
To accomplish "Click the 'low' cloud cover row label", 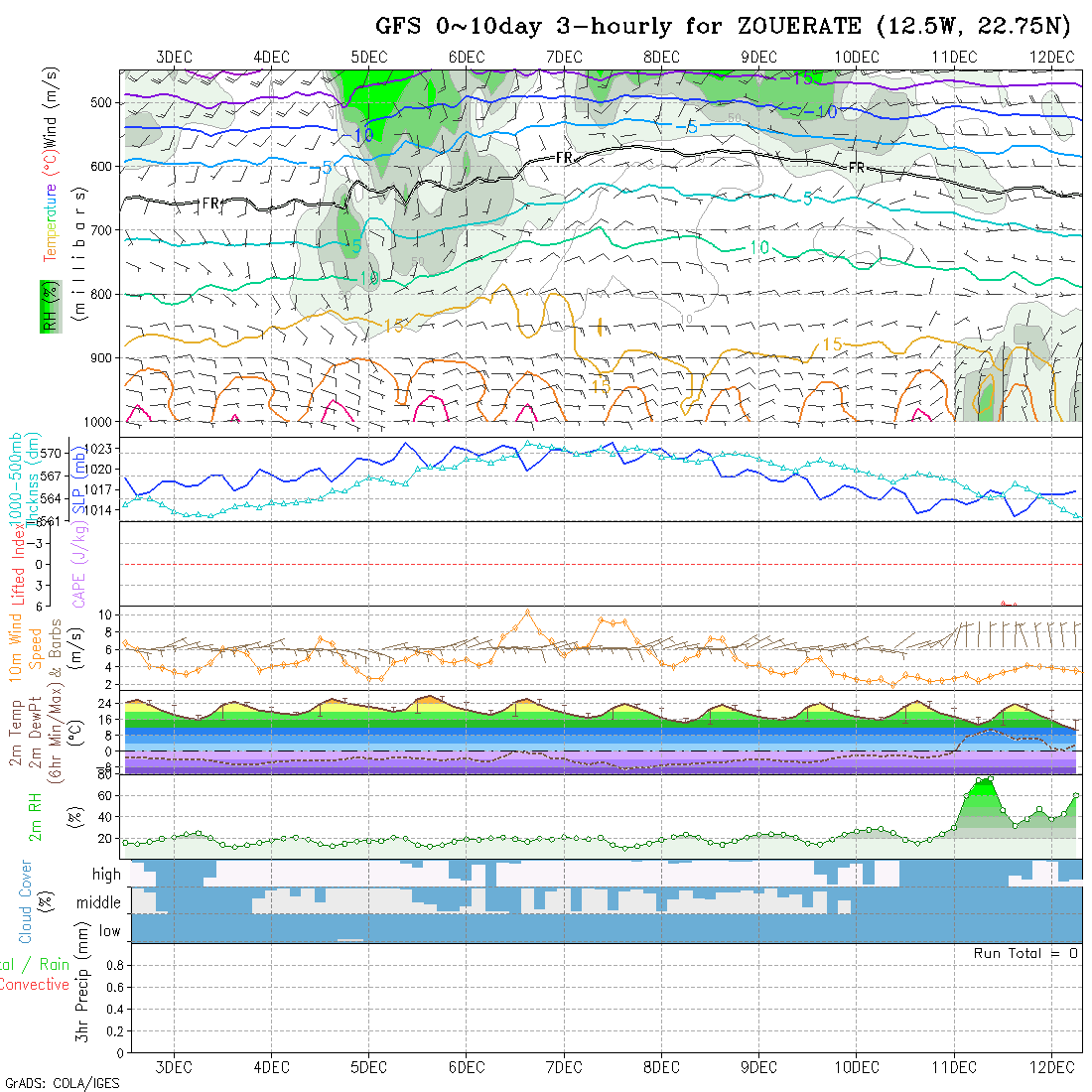I will point(110,931).
